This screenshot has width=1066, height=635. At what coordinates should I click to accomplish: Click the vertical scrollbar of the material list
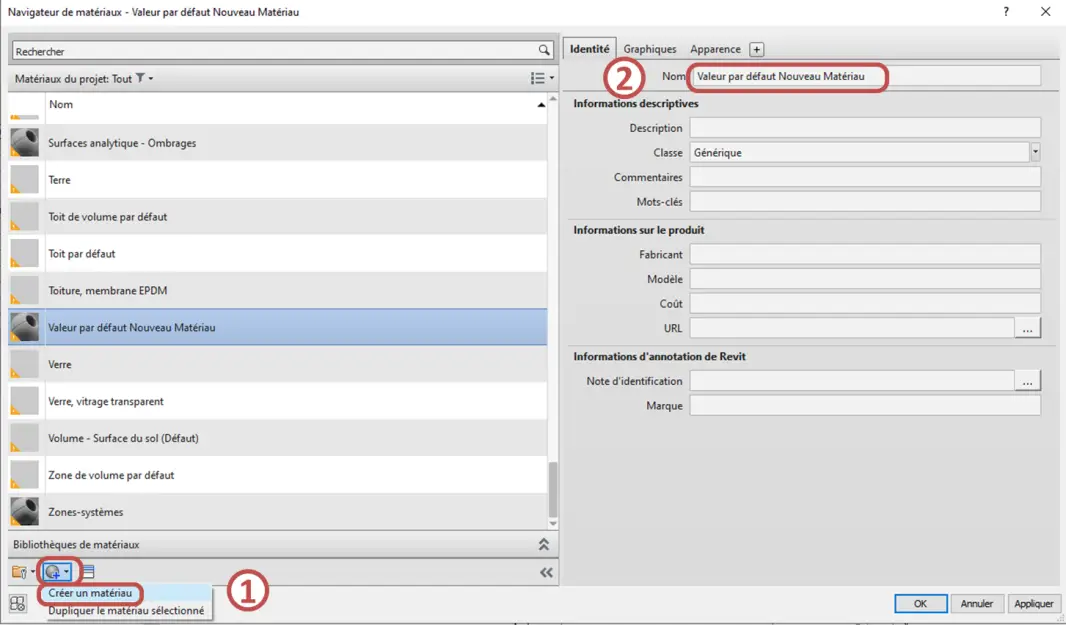point(553,490)
